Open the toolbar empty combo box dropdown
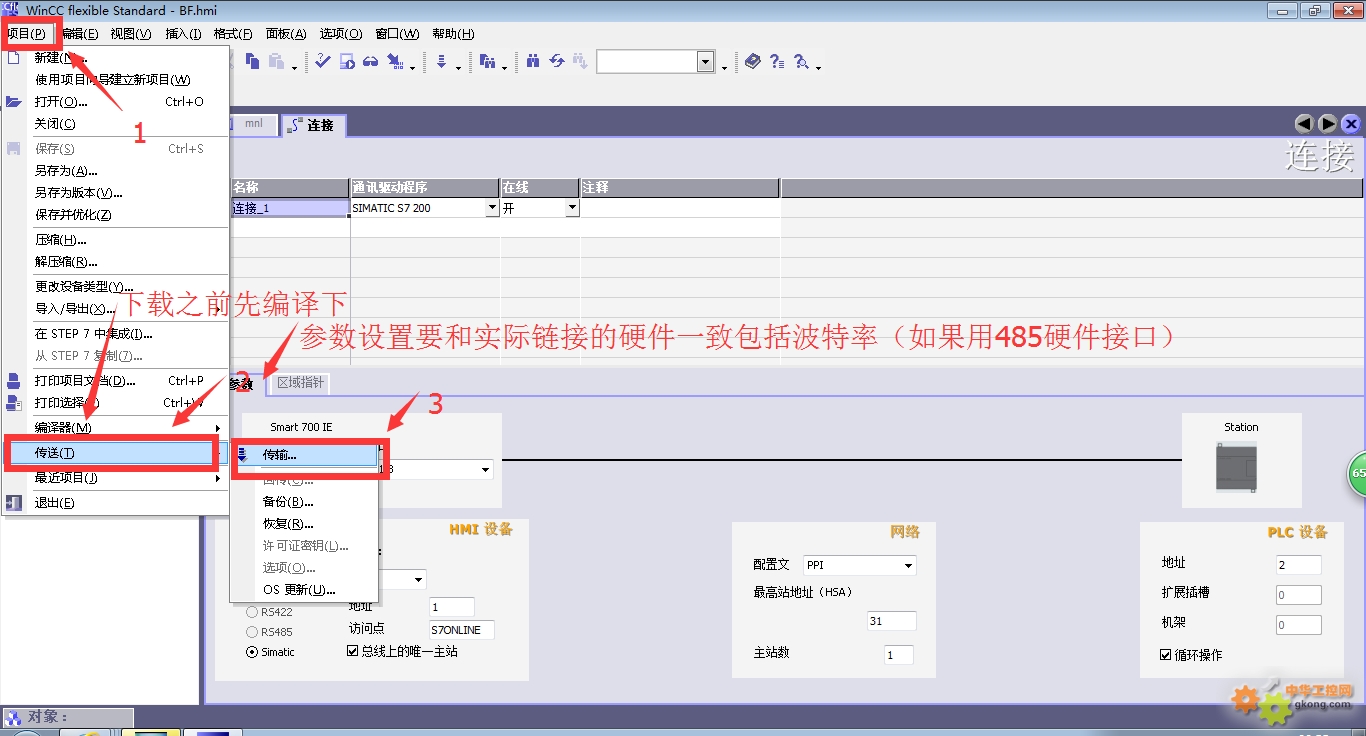Screen dimensions: 1366x736 (x=706, y=62)
